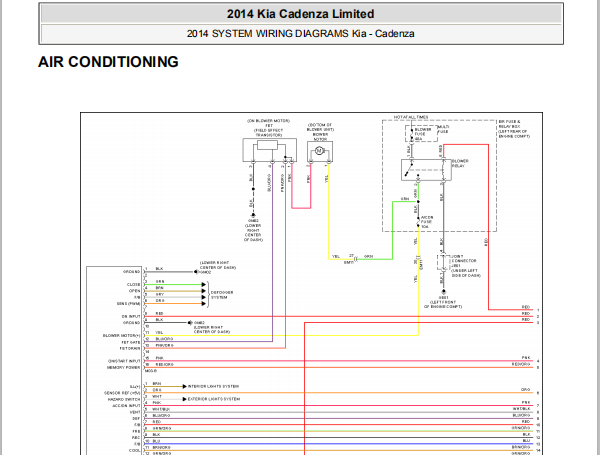Click the 'GM02' ground label under the FET
600x455 pixels.
[253, 221]
